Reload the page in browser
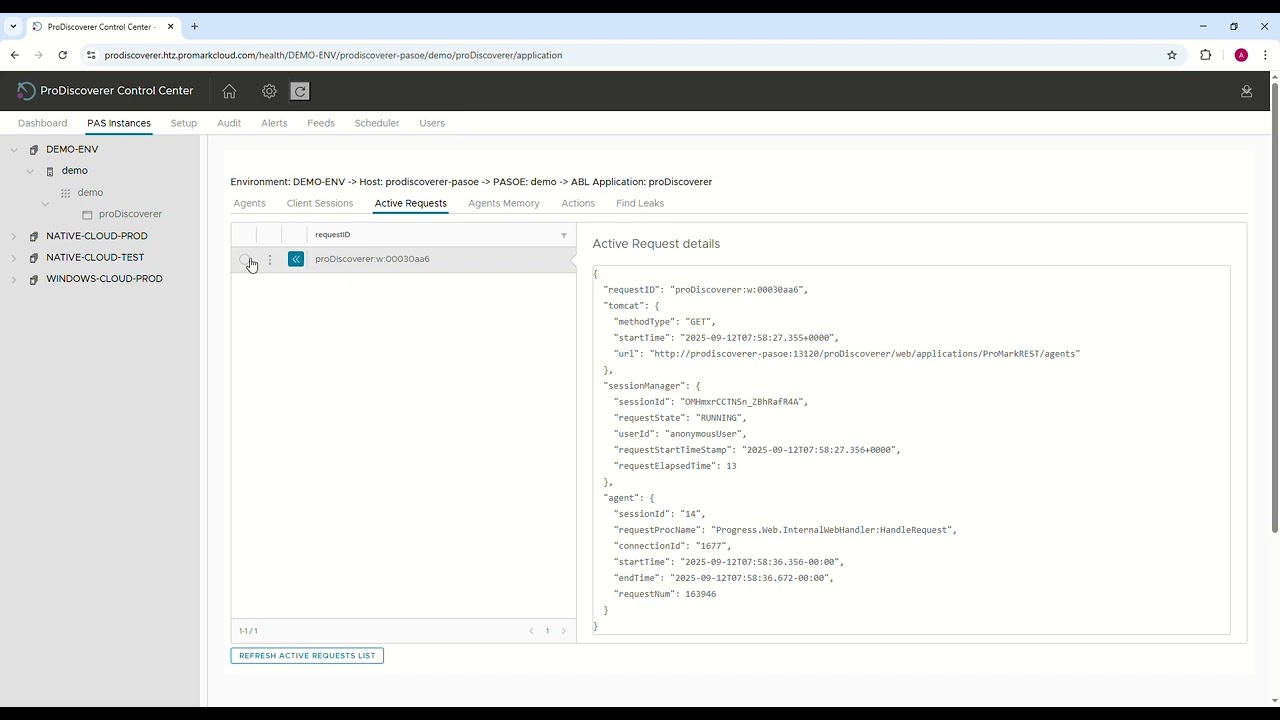The image size is (1280, 720). point(62,55)
